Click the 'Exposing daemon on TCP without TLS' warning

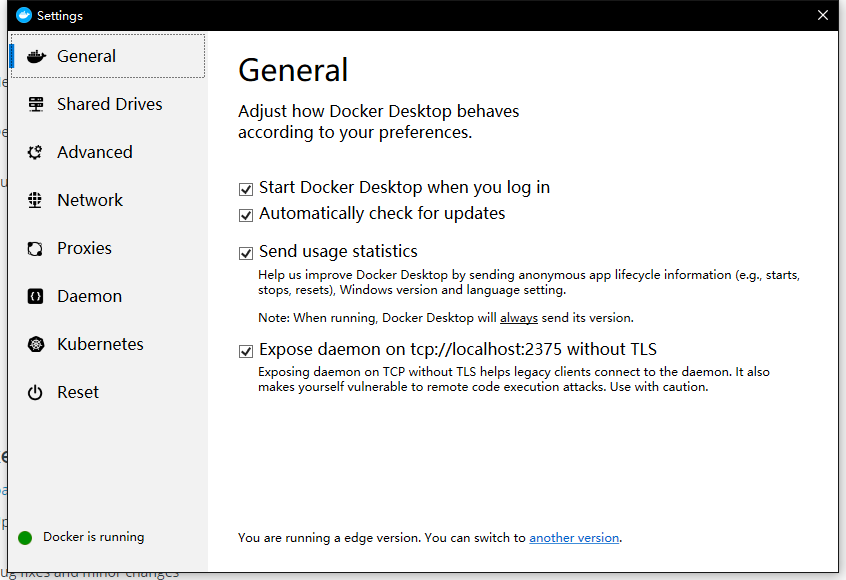tap(514, 379)
